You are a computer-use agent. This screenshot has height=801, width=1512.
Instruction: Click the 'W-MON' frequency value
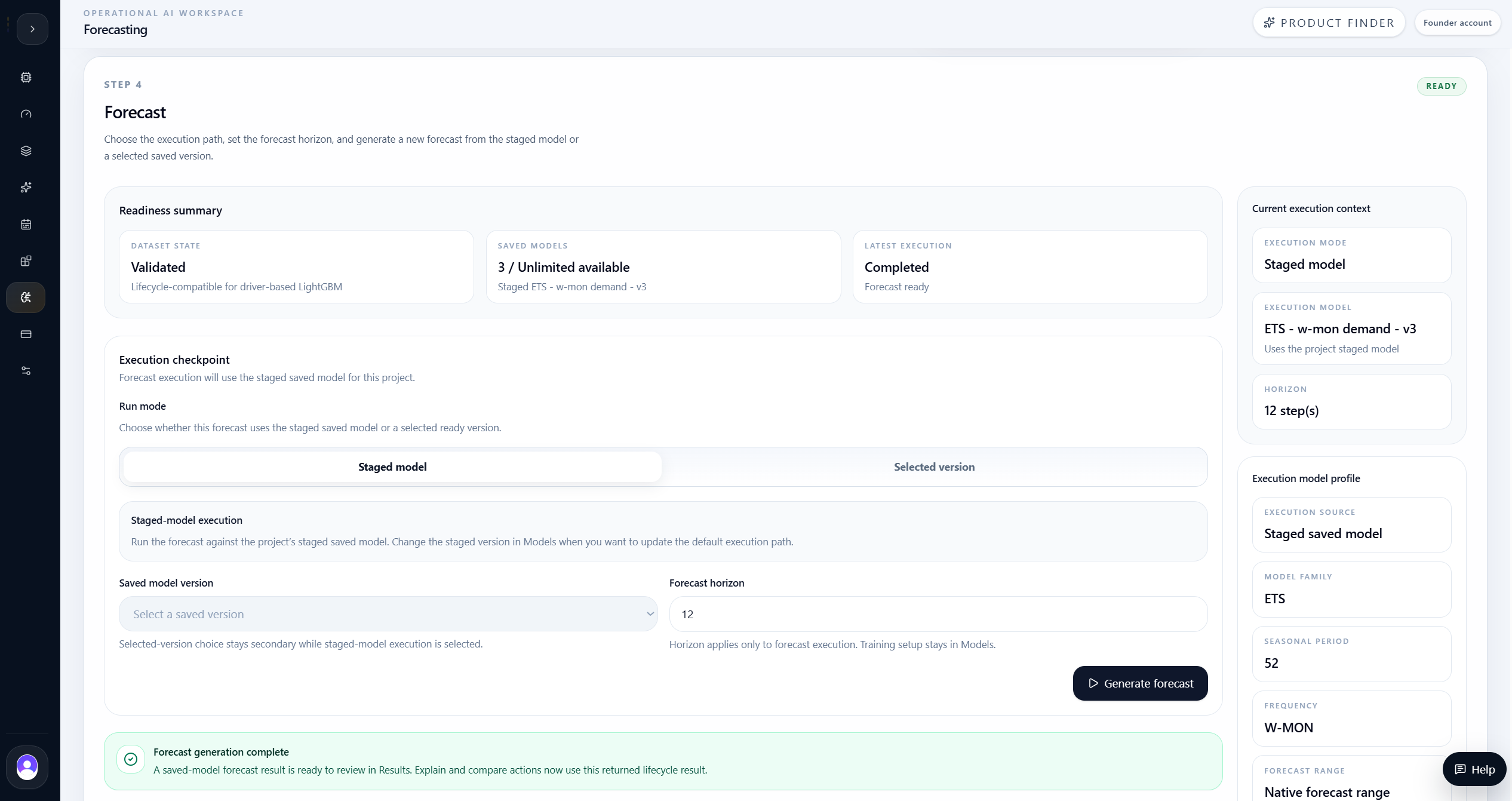pos(1289,728)
